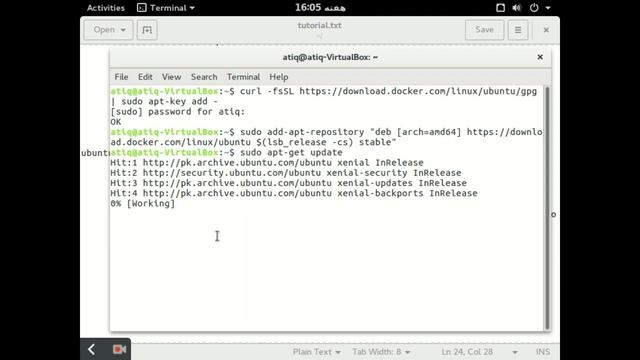Open the Terminal app menu in top bar

click(166, 8)
